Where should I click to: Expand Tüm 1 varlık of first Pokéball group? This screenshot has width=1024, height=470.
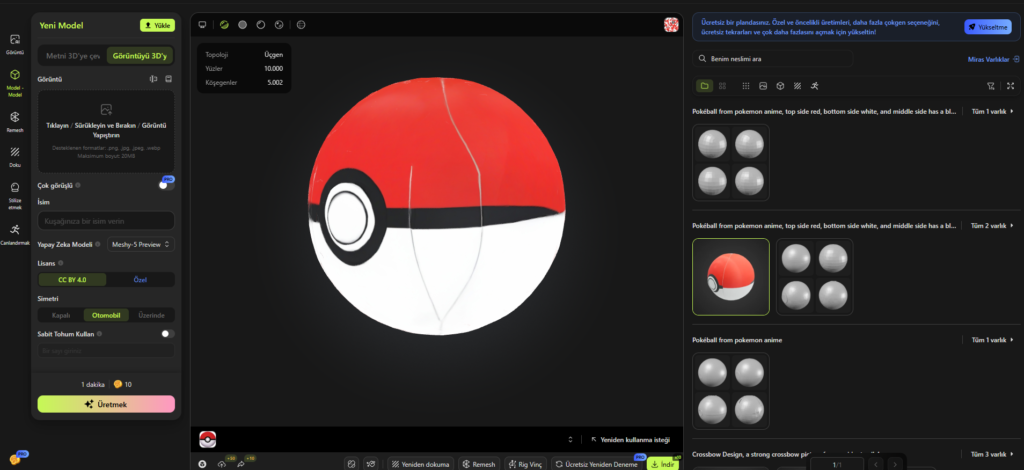[x=992, y=111]
